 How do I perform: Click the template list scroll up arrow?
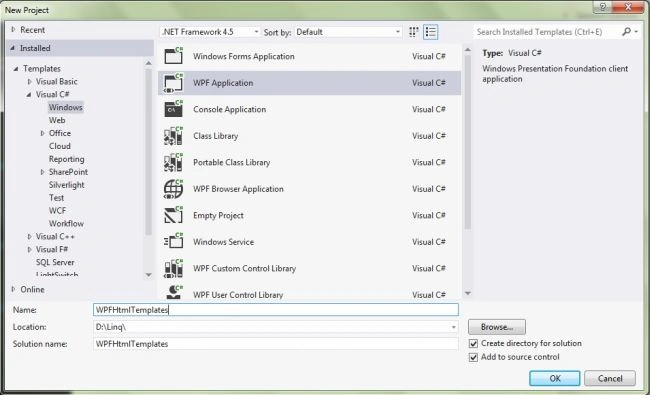(468, 50)
